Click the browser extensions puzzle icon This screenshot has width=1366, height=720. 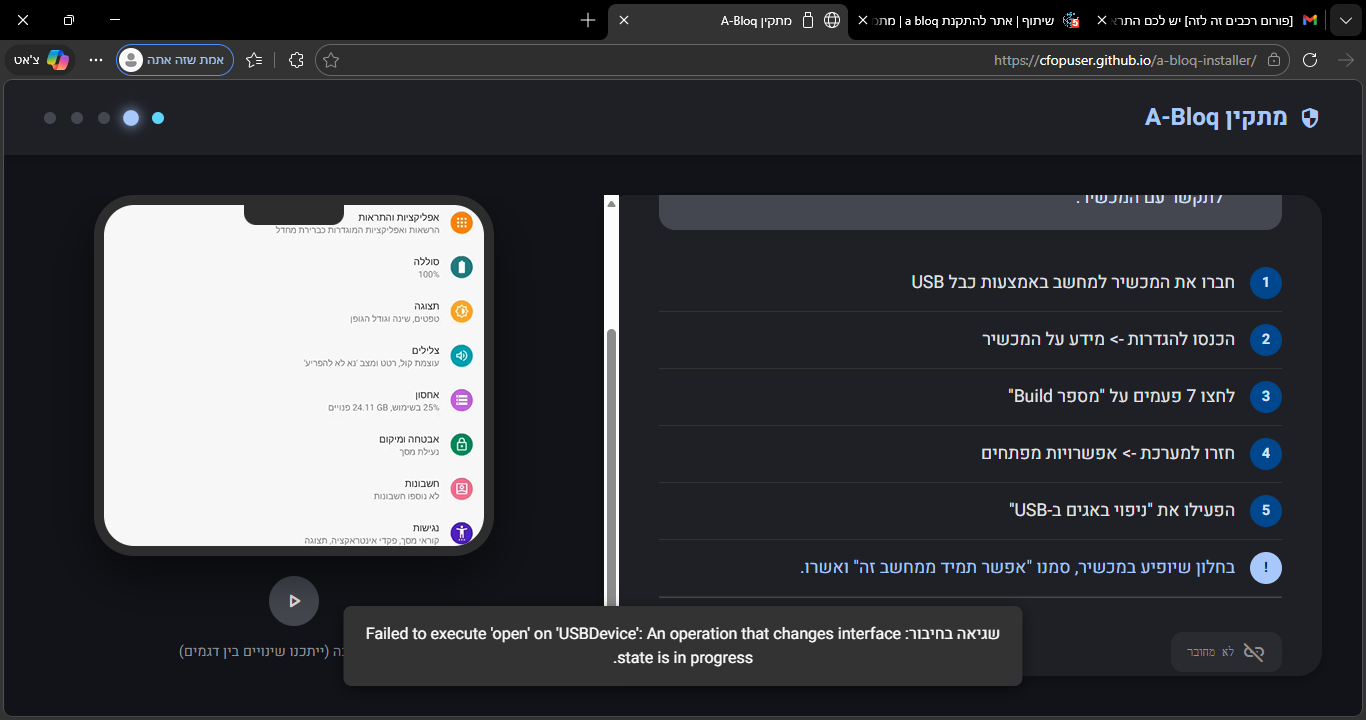point(296,60)
